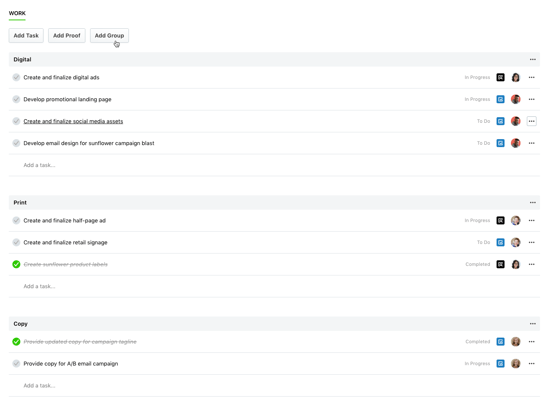
Task: Mark 'Create and finalize retail signage' complete
Action: 16,242
